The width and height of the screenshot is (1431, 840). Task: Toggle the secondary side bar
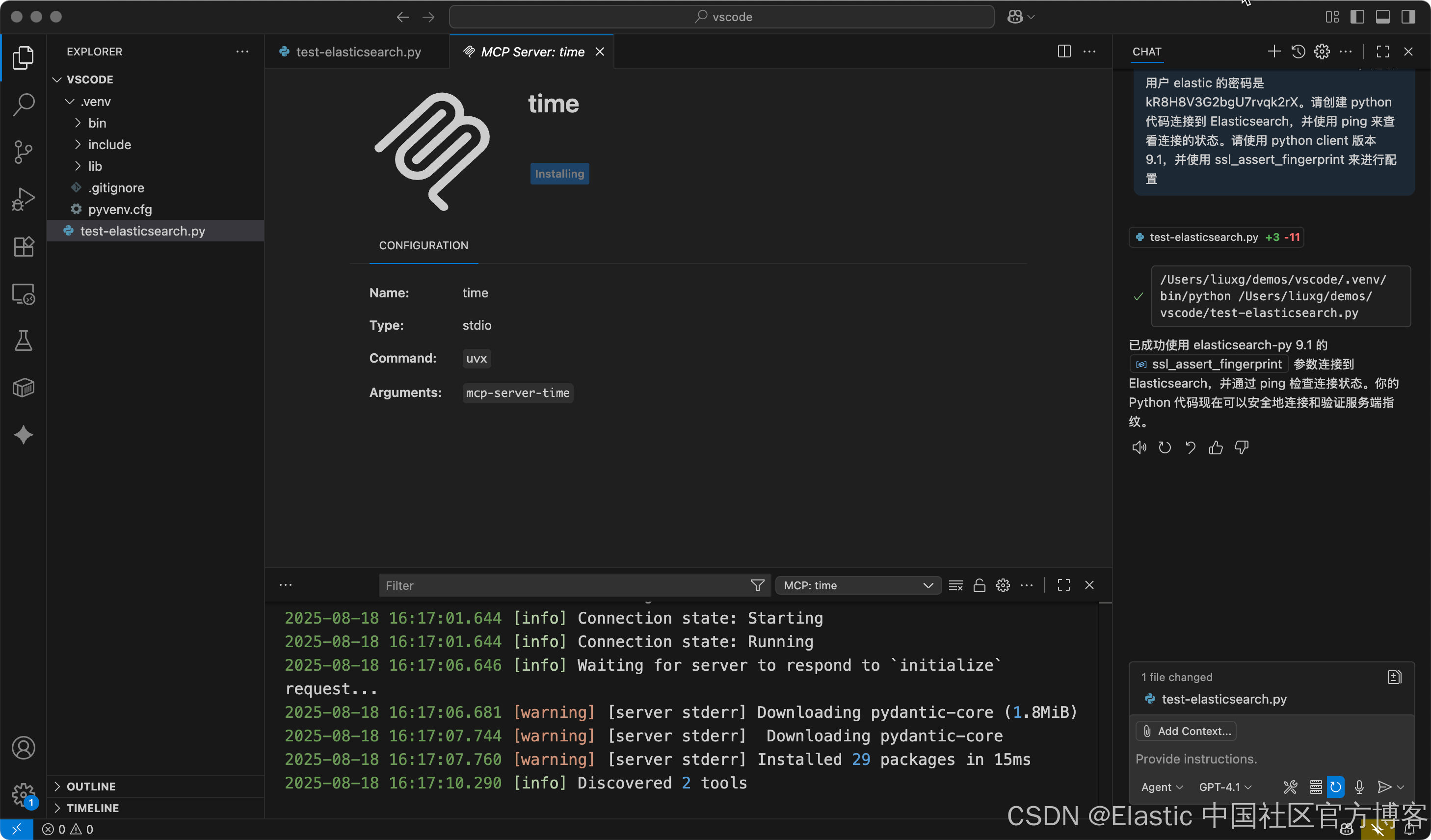tap(1408, 17)
